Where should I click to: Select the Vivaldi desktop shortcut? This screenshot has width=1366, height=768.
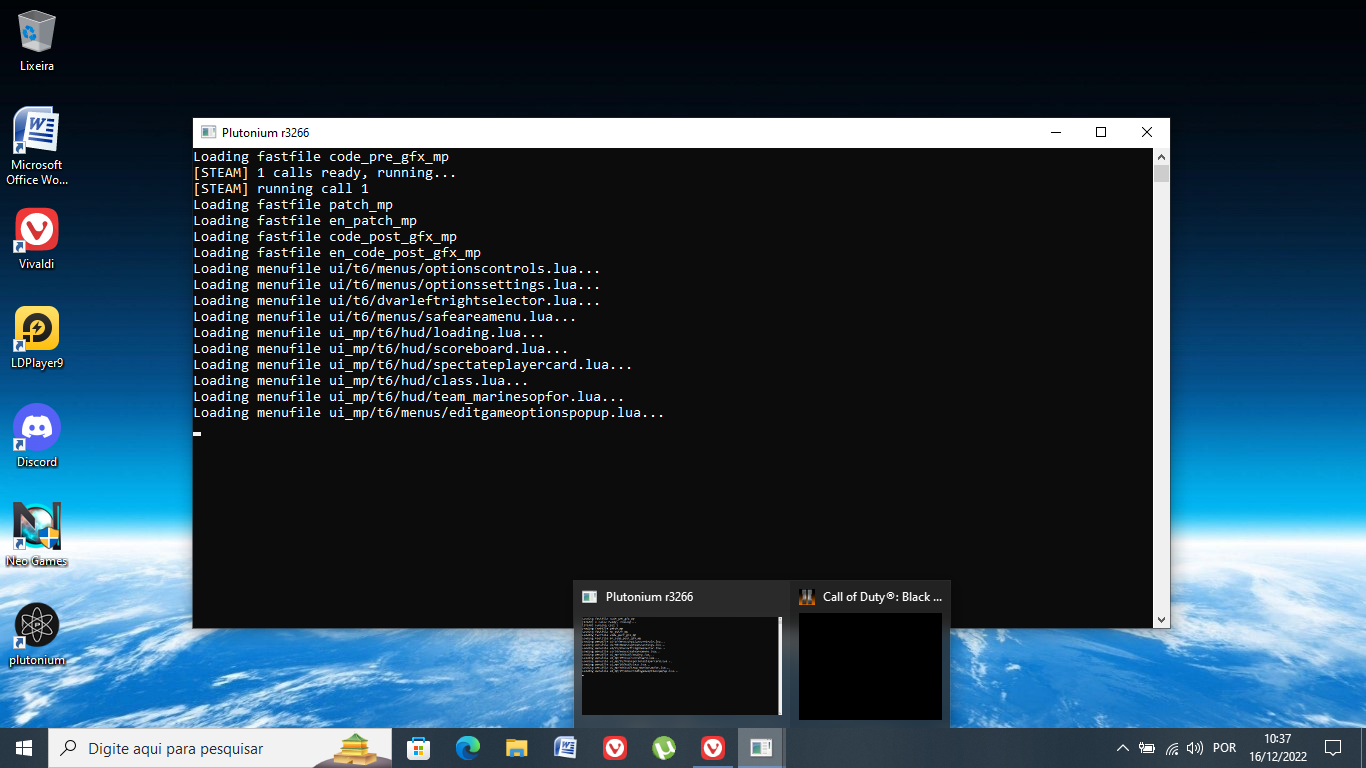[x=37, y=239]
